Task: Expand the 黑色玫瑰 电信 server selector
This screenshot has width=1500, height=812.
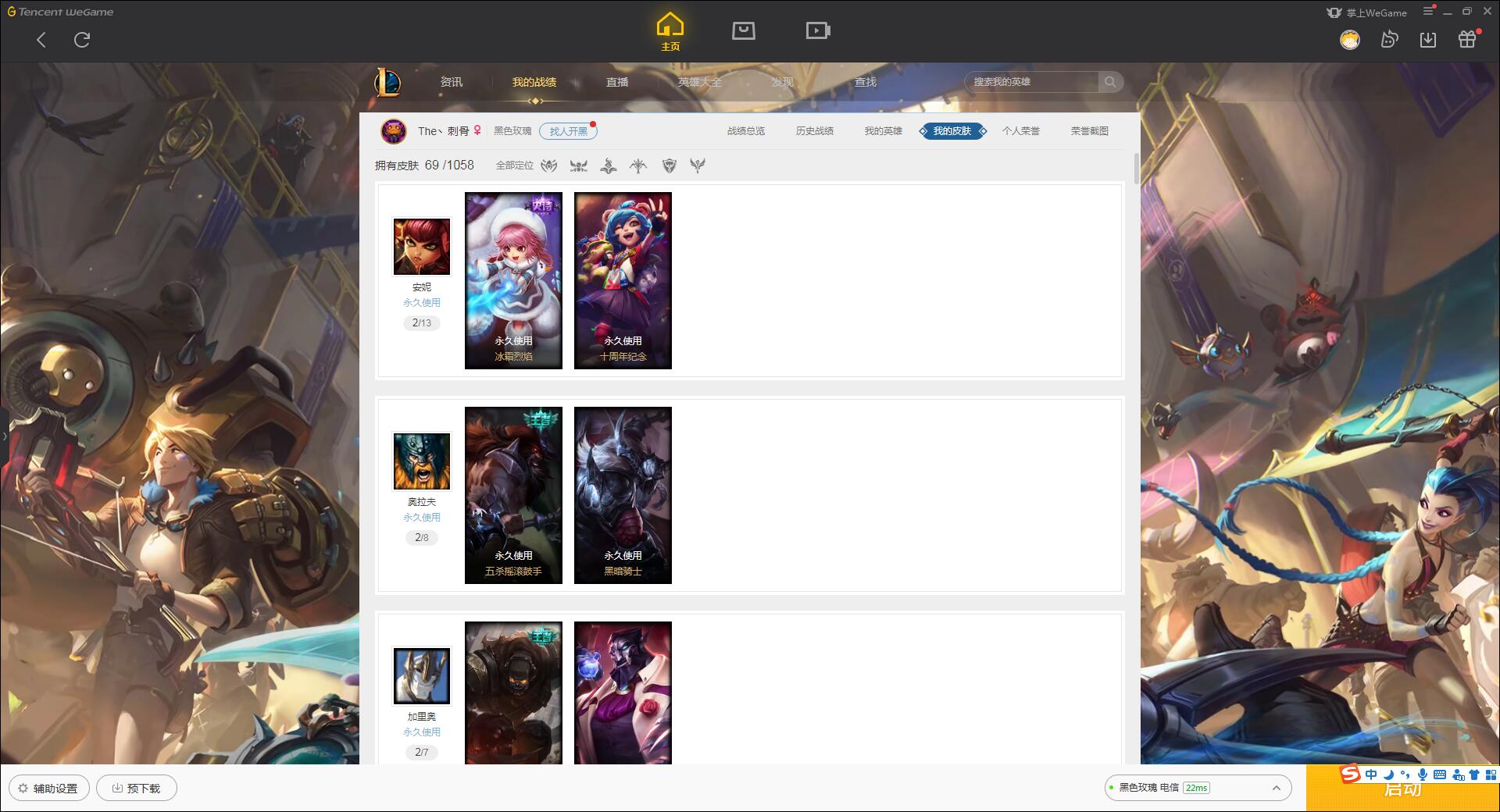Action: [x=1198, y=788]
